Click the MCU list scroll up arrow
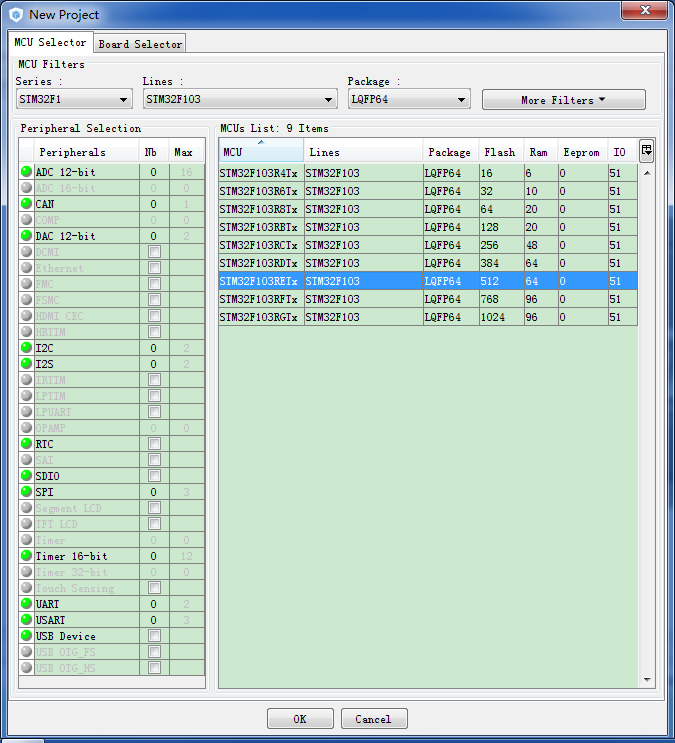Viewport: 675px width, 743px height. [647, 173]
